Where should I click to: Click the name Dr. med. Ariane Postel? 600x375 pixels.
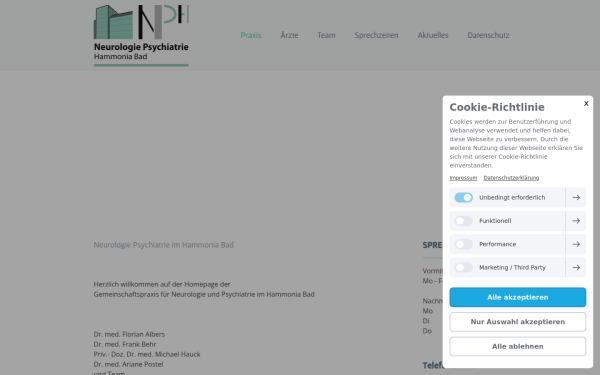[128, 364]
